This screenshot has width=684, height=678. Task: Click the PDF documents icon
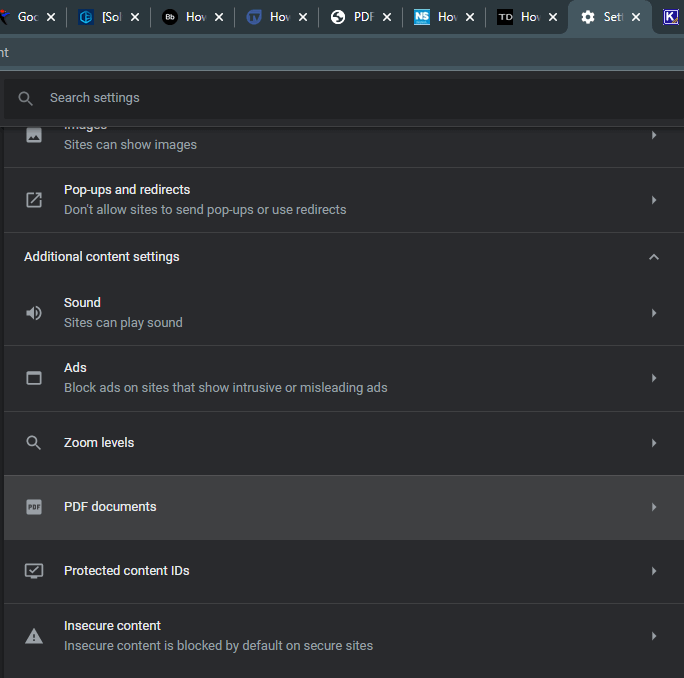point(34,507)
